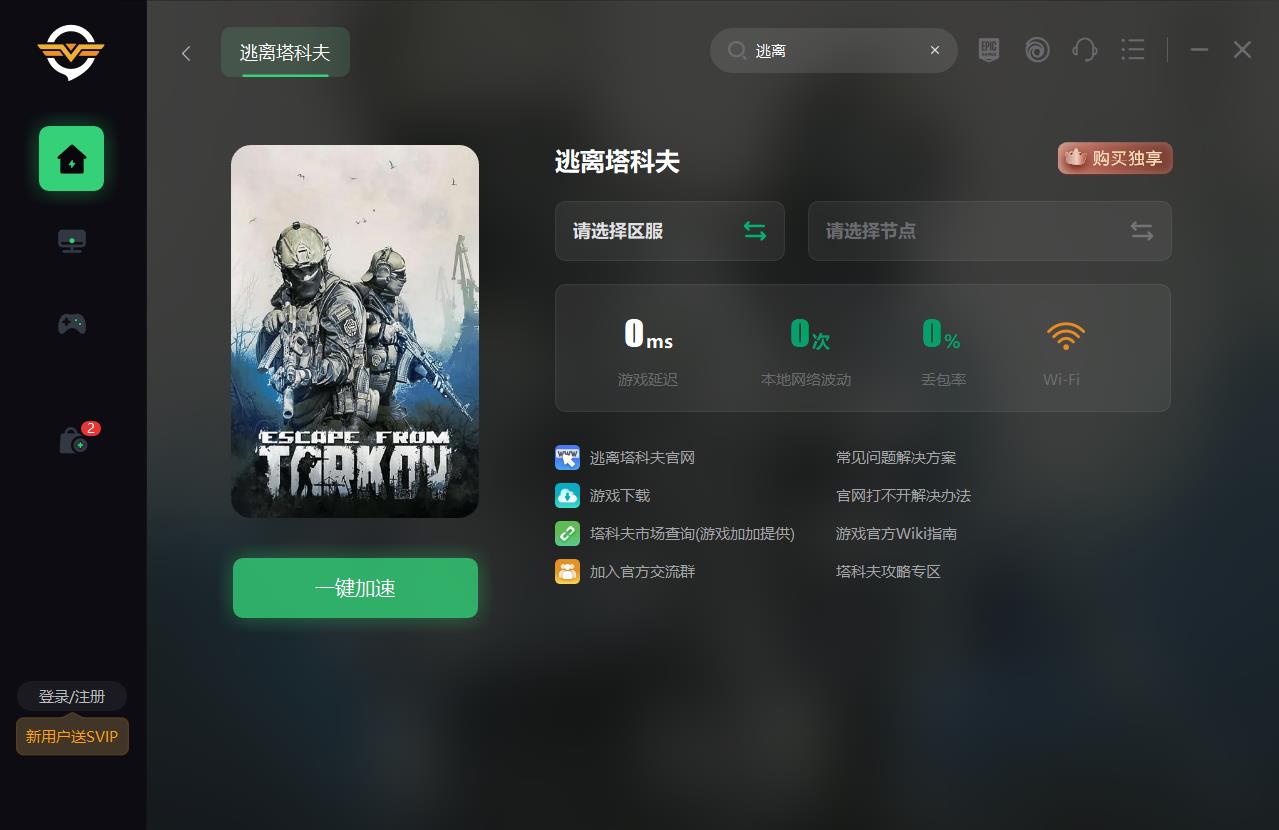Viewport: 1279px width, 830px height.
Task: Click the Ubisoft swirl icon
Action: (x=1037, y=50)
